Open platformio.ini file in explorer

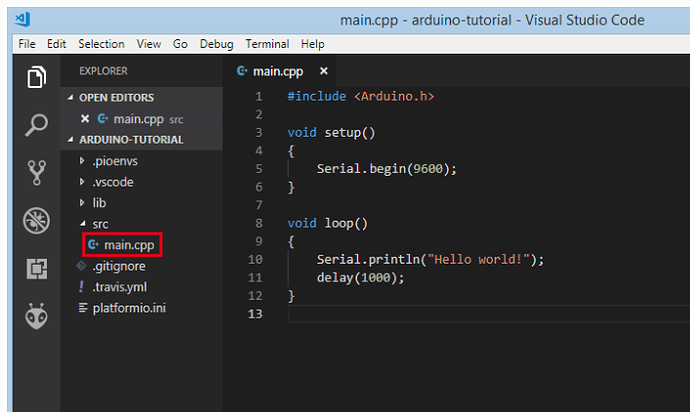(129, 308)
